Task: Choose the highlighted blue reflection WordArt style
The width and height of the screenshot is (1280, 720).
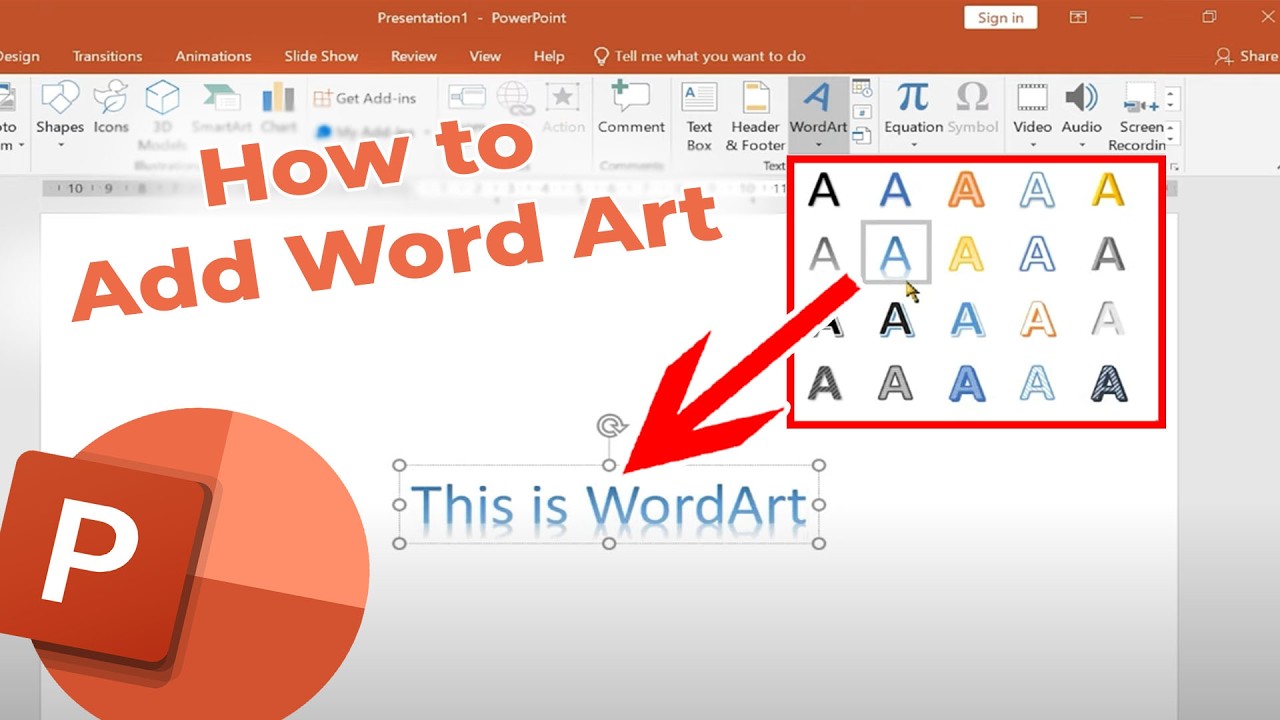Action: (x=895, y=253)
